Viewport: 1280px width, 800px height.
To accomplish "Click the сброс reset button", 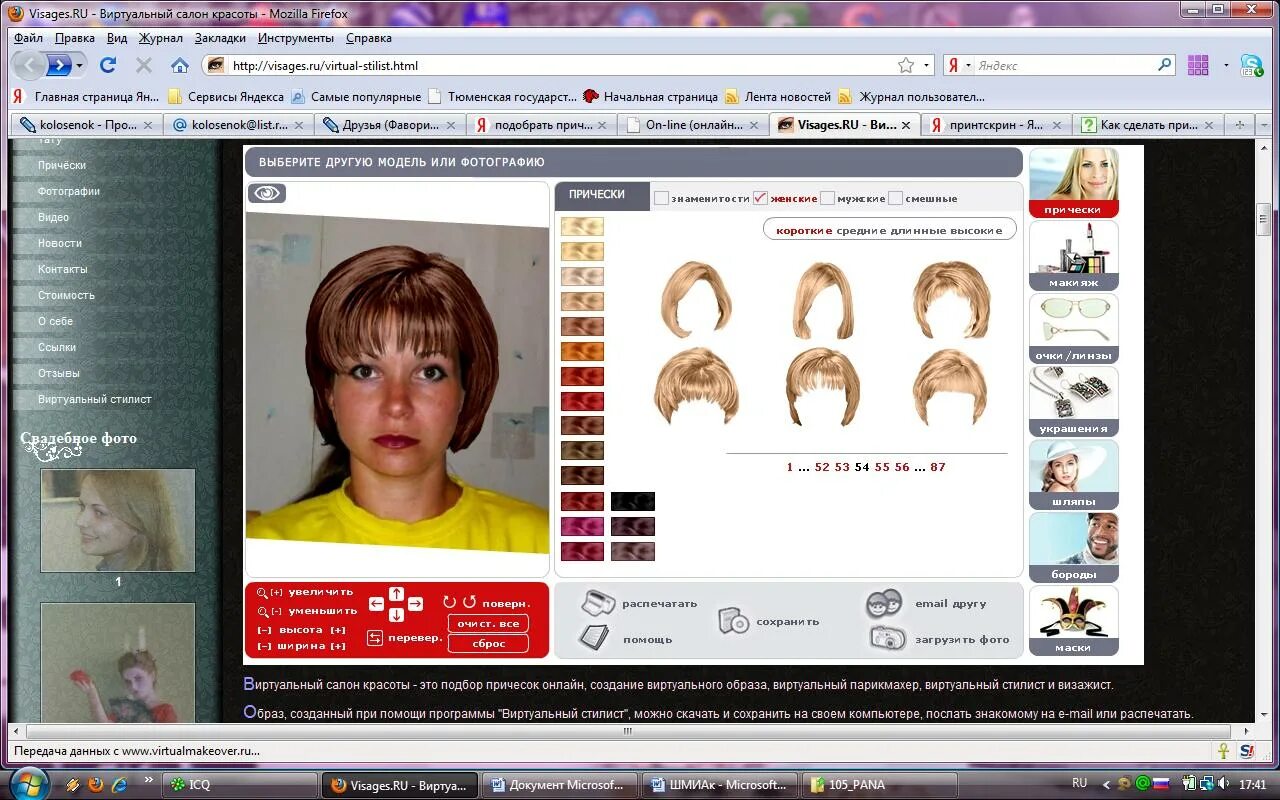I will click(x=488, y=643).
